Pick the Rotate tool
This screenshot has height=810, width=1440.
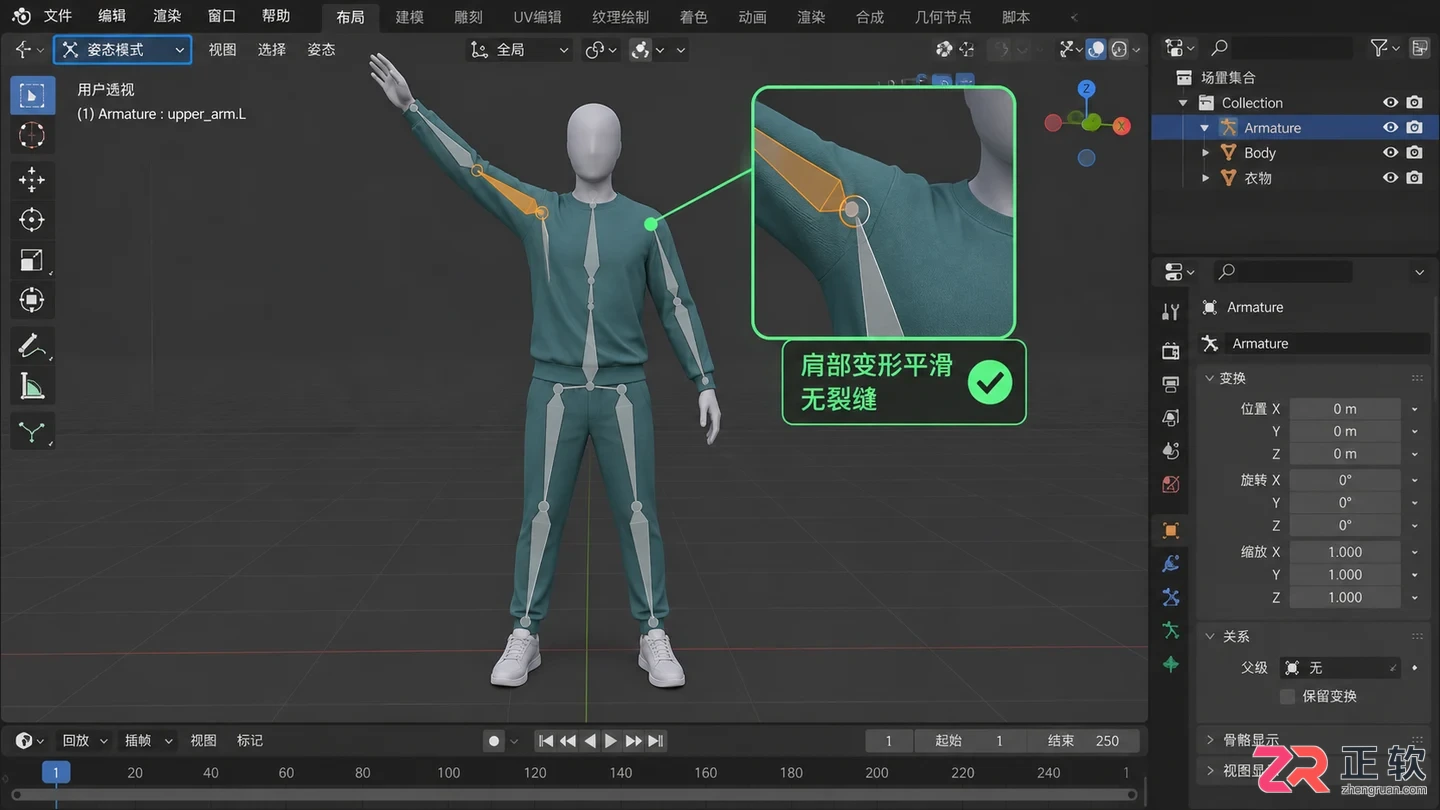32,220
